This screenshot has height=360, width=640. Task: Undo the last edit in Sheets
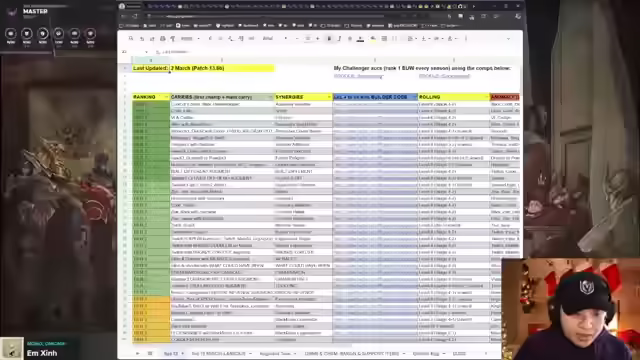142,38
